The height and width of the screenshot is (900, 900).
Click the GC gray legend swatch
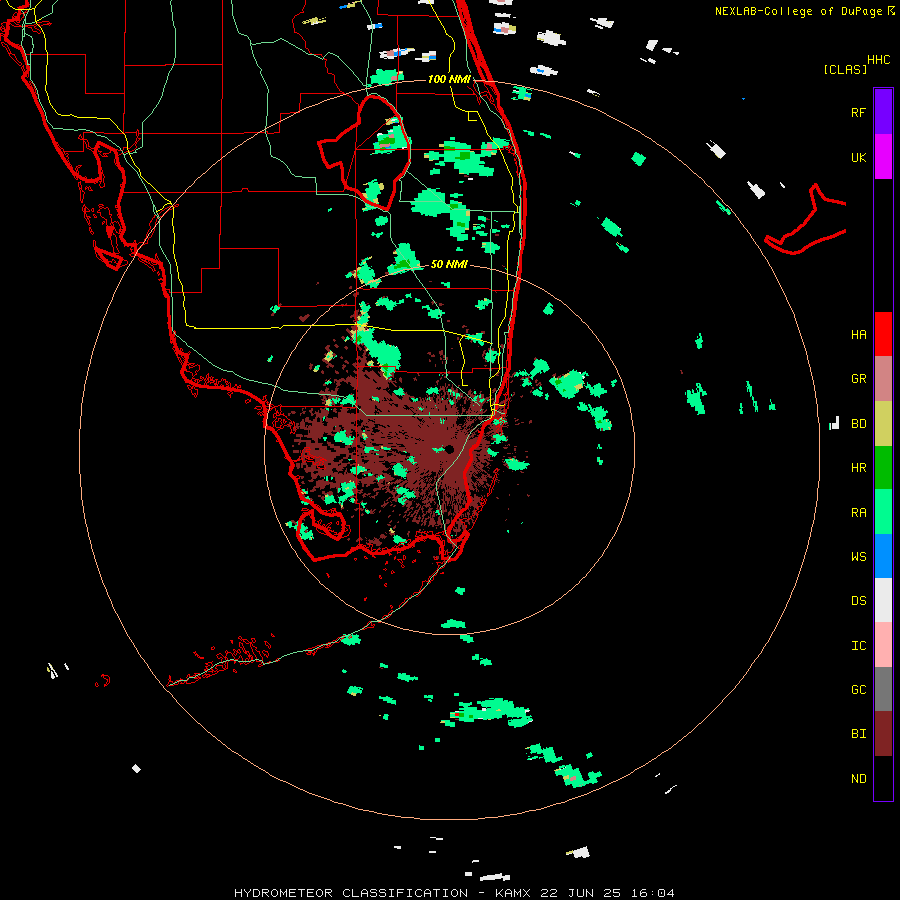point(883,689)
